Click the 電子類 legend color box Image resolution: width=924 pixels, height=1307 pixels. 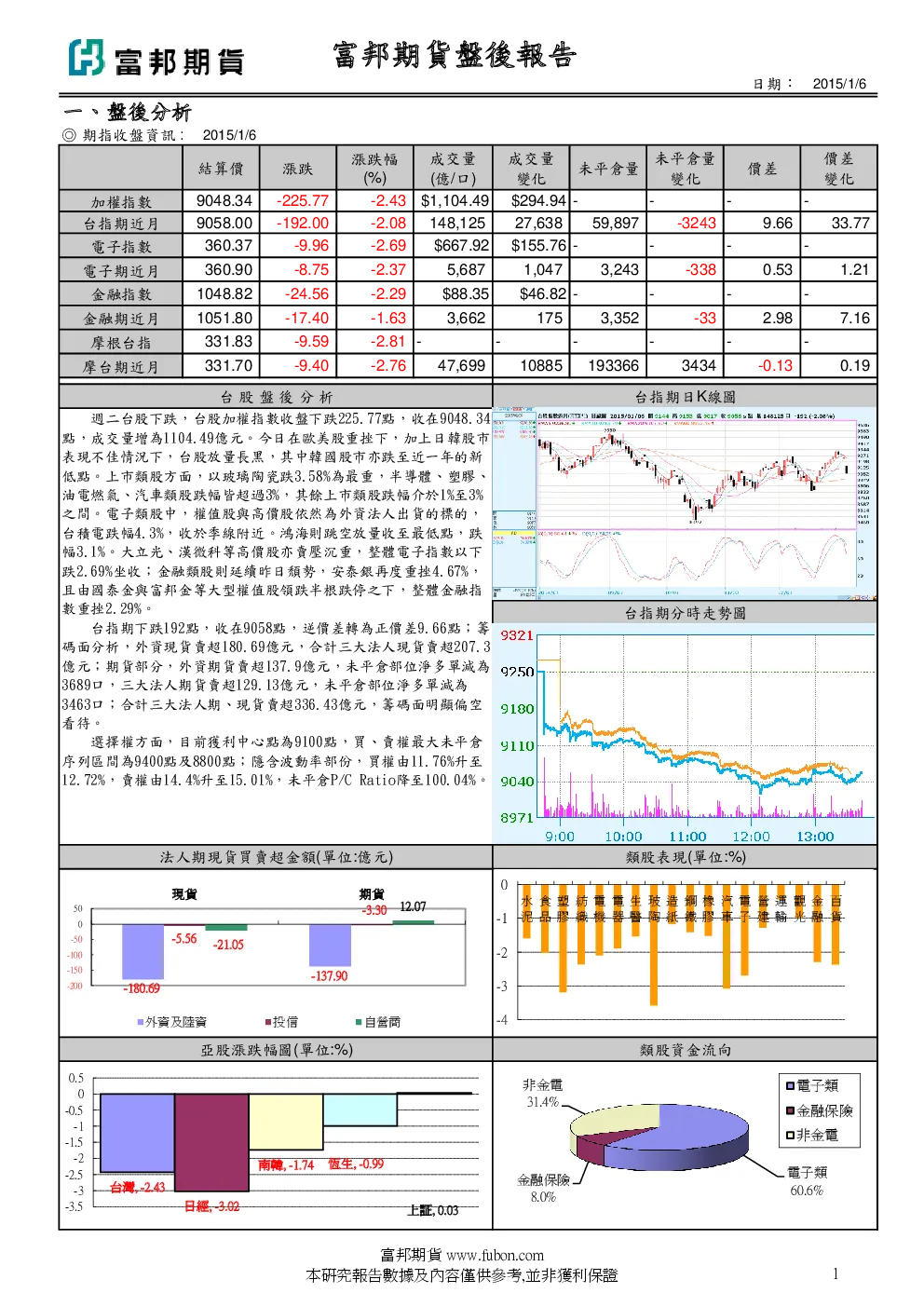pyautogui.click(x=791, y=1085)
